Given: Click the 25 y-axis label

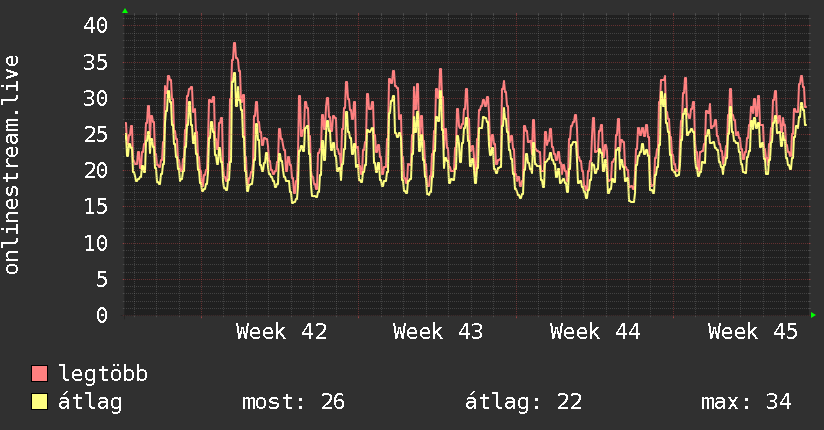Looking at the screenshot, I should pos(96,135).
